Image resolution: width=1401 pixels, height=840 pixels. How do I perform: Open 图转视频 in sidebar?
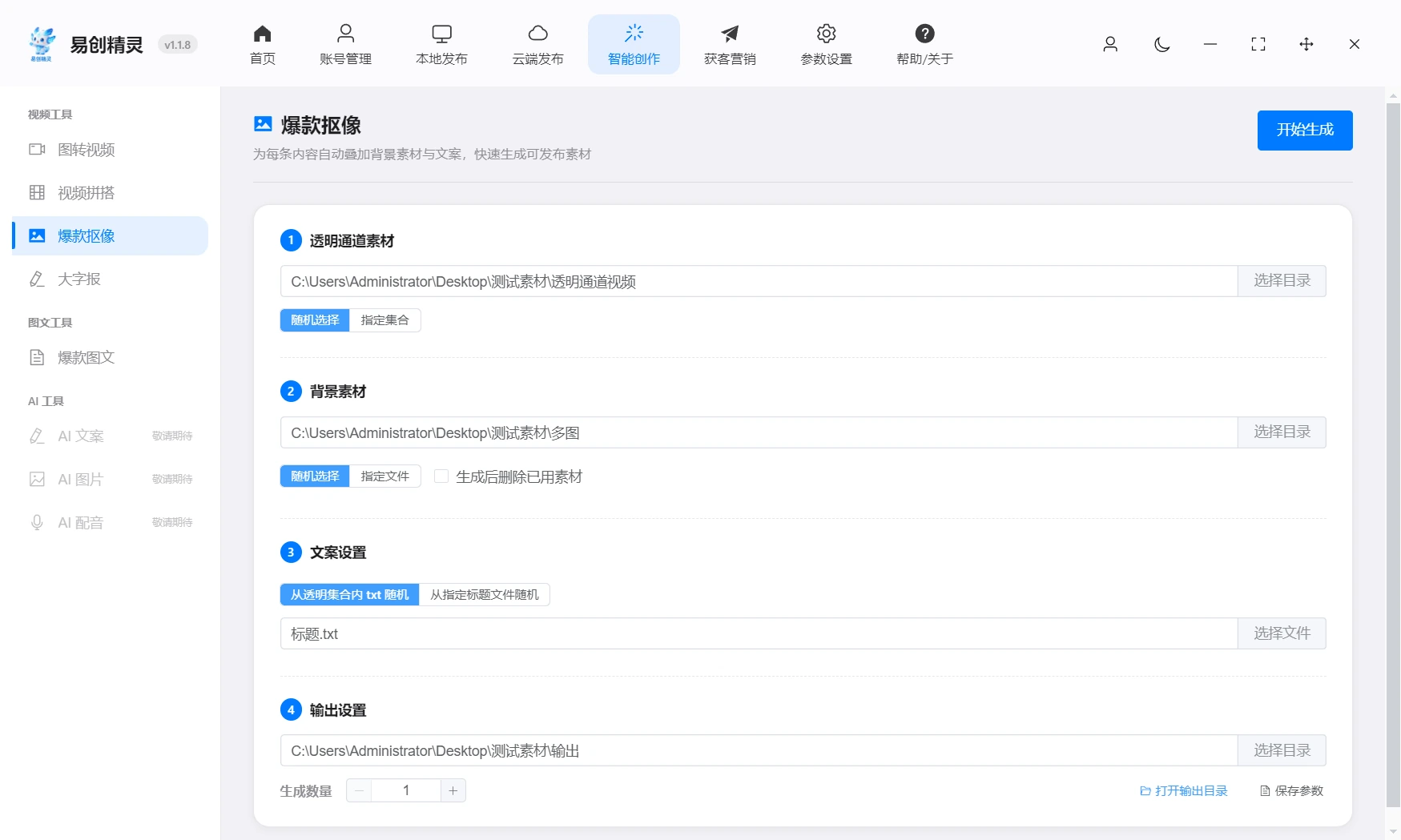(111, 150)
